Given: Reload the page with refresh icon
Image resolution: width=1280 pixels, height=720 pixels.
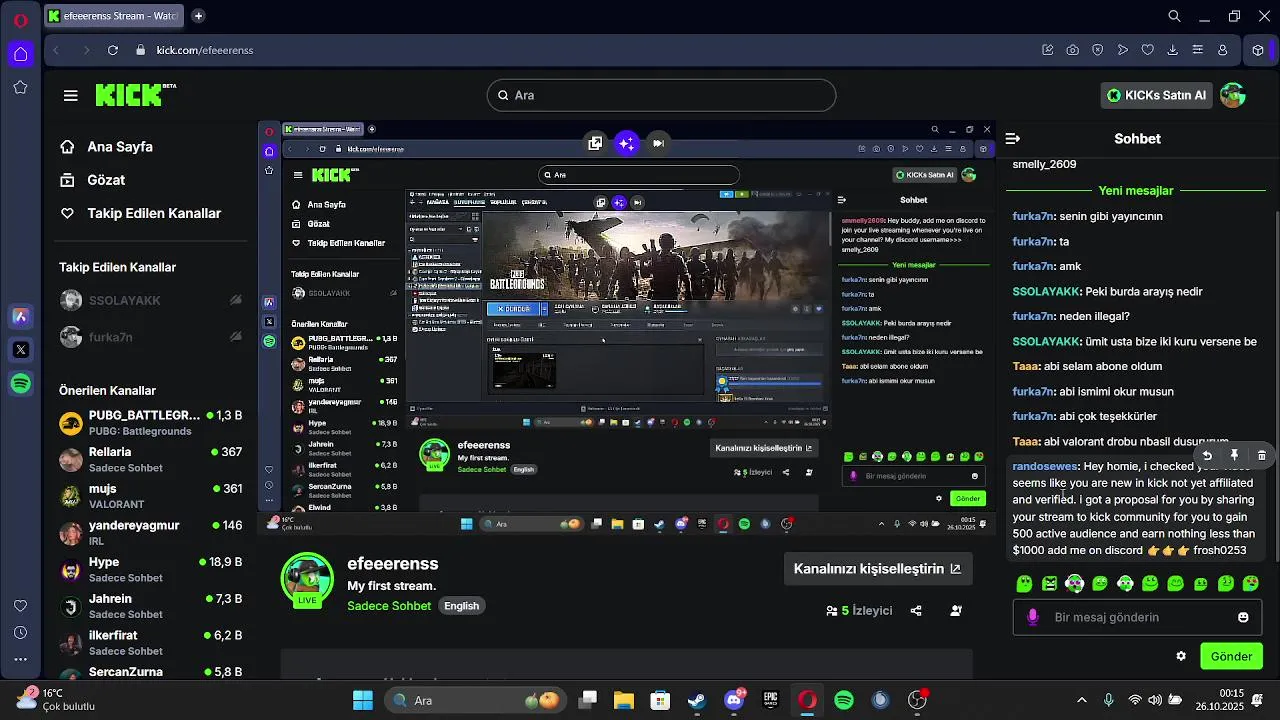Looking at the screenshot, I should tap(113, 50).
